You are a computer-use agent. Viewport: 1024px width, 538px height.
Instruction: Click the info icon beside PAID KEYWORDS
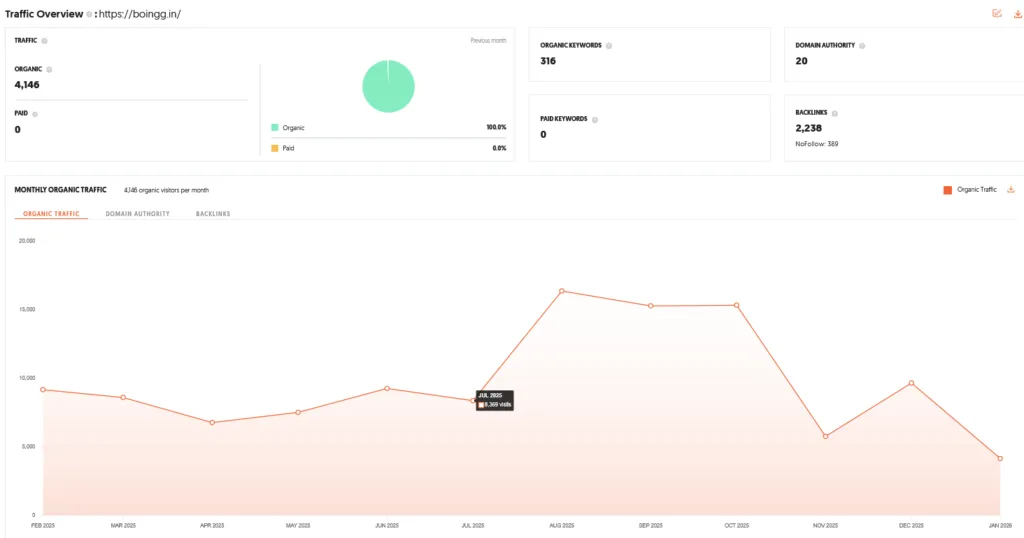point(594,119)
